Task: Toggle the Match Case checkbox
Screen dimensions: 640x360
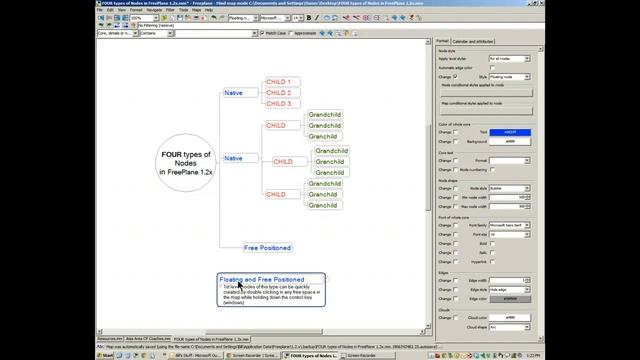Action: [262, 33]
